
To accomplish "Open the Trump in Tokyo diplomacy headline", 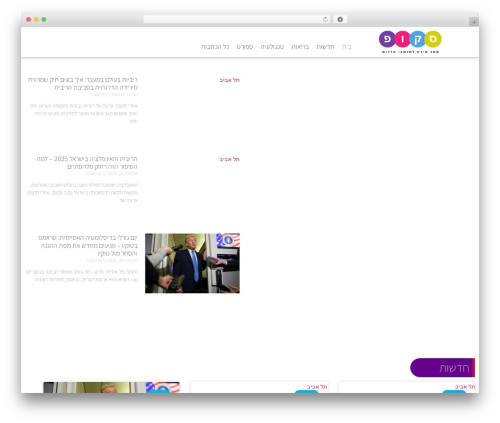I will (88, 245).
